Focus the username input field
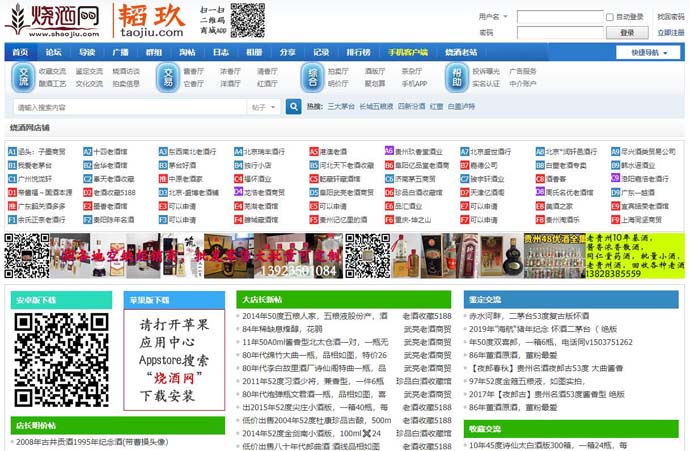The image size is (690, 451). click(x=560, y=17)
